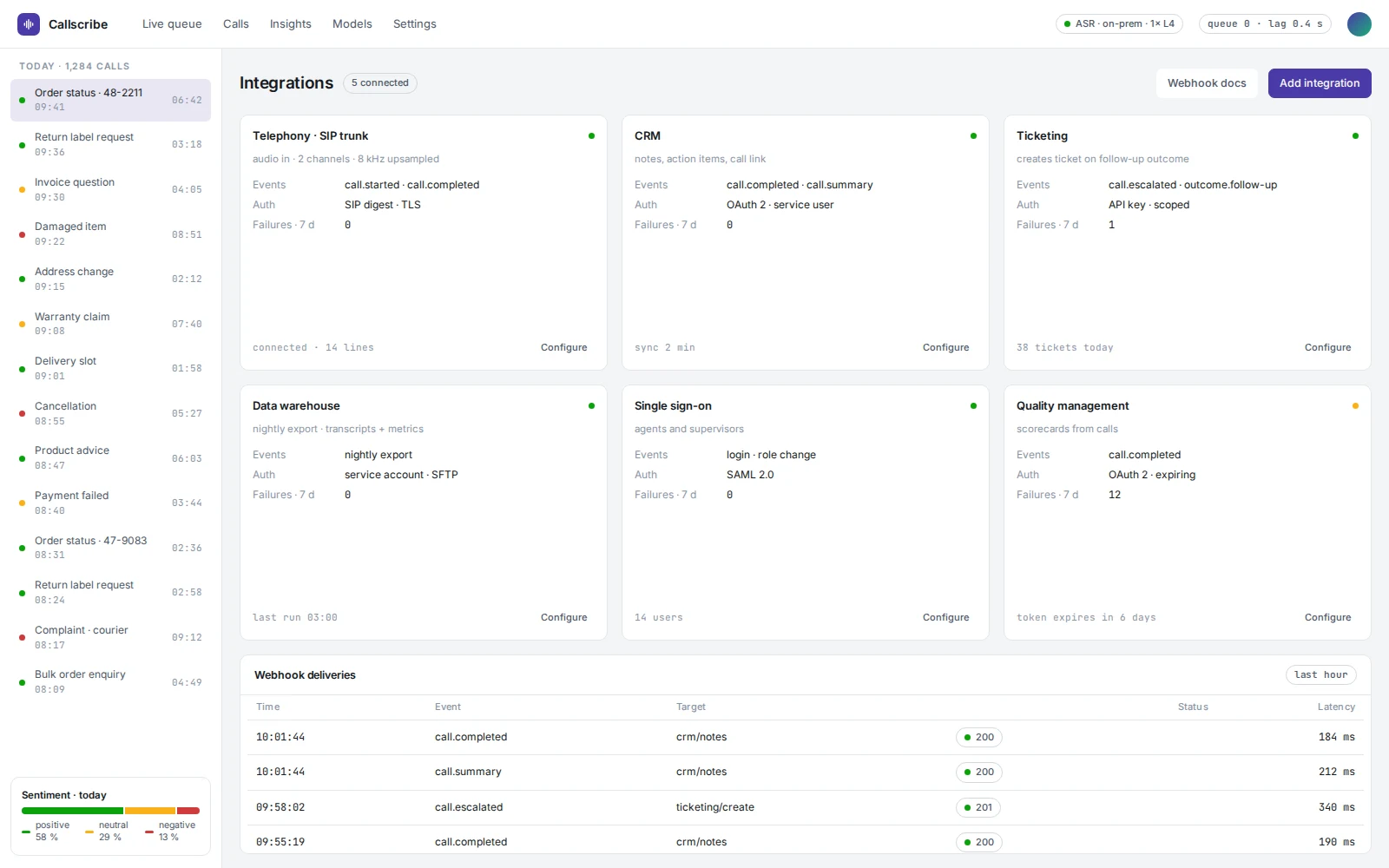This screenshot has width=1389, height=868.
Task: Click the 5 connected badge
Action: [x=380, y=83]
